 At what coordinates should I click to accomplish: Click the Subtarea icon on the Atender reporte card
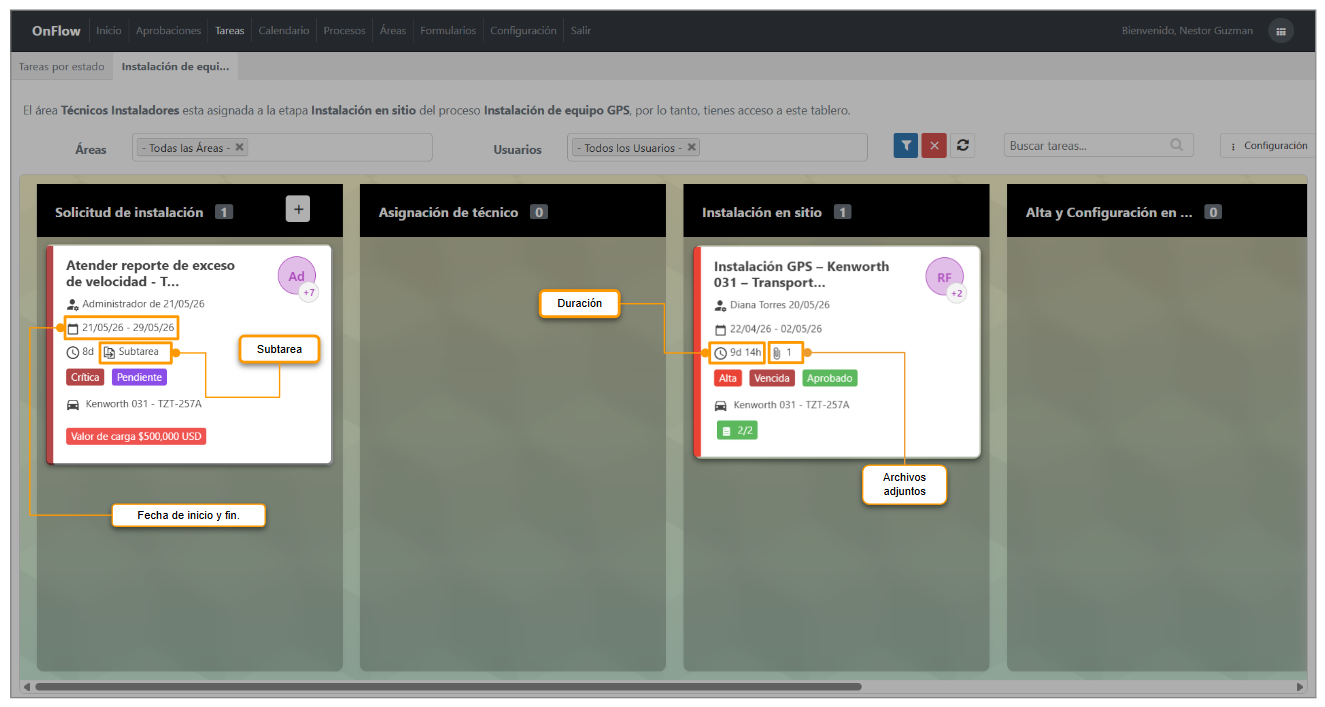(110, 352)
